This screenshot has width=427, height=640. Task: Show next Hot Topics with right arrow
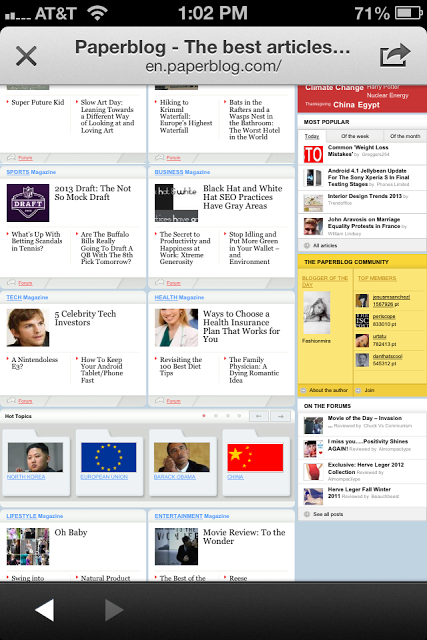[281, 416]
